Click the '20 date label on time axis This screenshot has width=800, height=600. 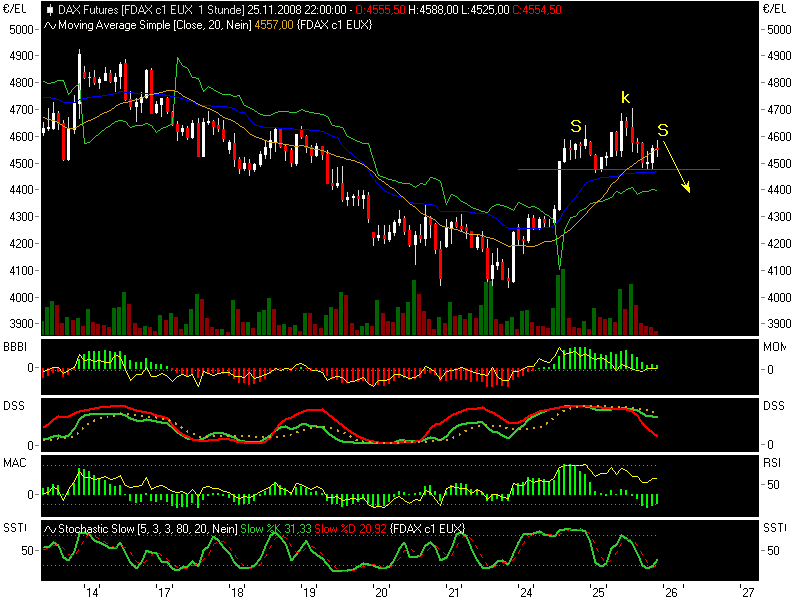[381, 592]
